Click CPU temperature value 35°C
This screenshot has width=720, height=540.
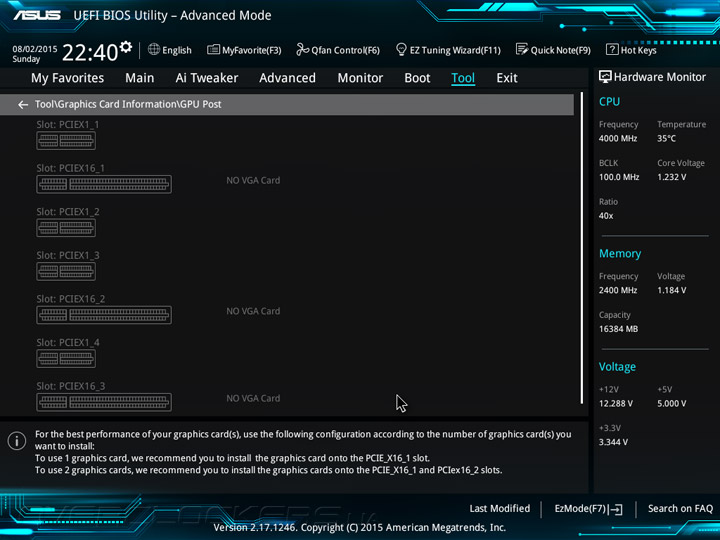[x=666, y=138]
